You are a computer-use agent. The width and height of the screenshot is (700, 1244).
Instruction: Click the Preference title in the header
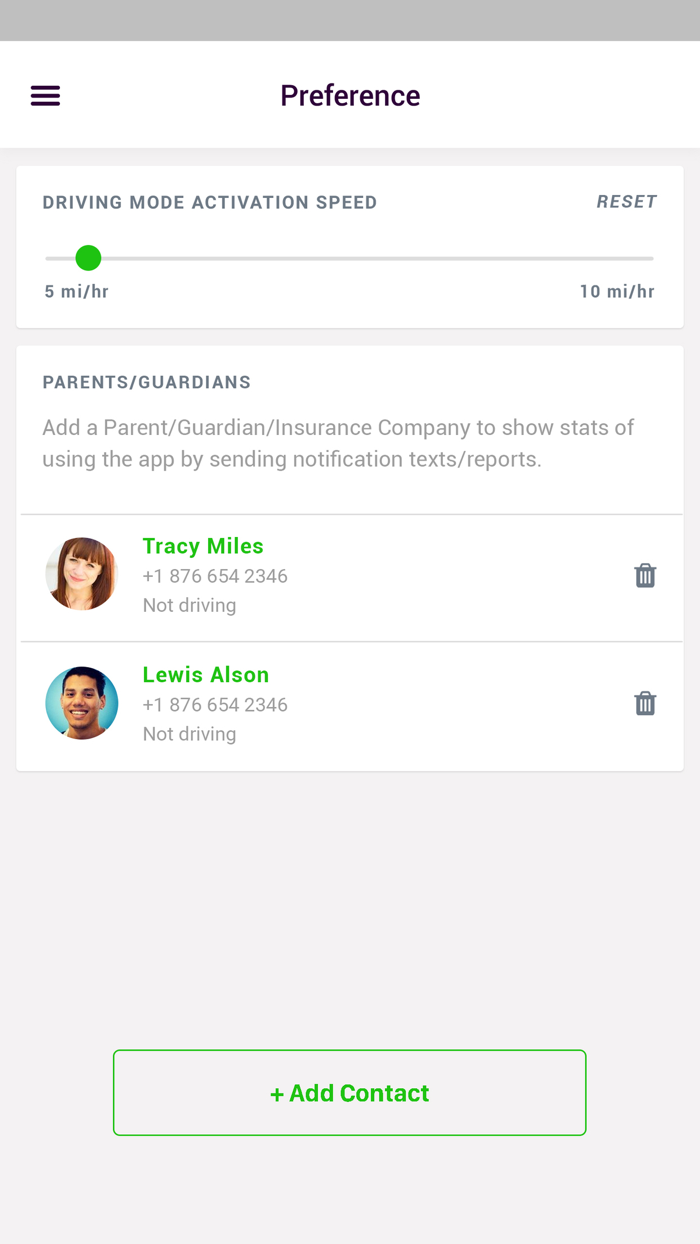350,95
